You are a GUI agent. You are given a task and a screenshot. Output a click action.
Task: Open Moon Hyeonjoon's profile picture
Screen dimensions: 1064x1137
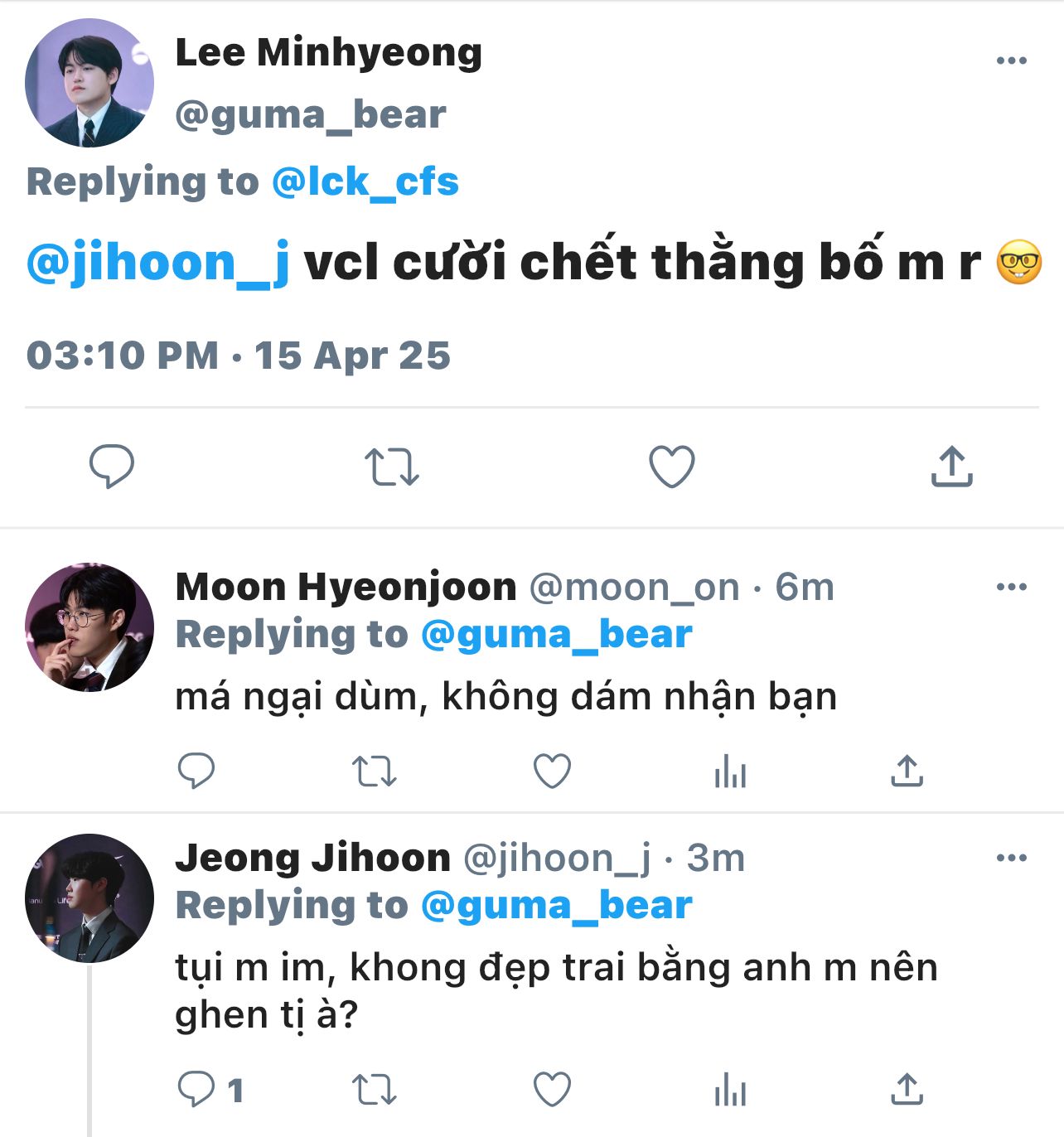(89, 627)
